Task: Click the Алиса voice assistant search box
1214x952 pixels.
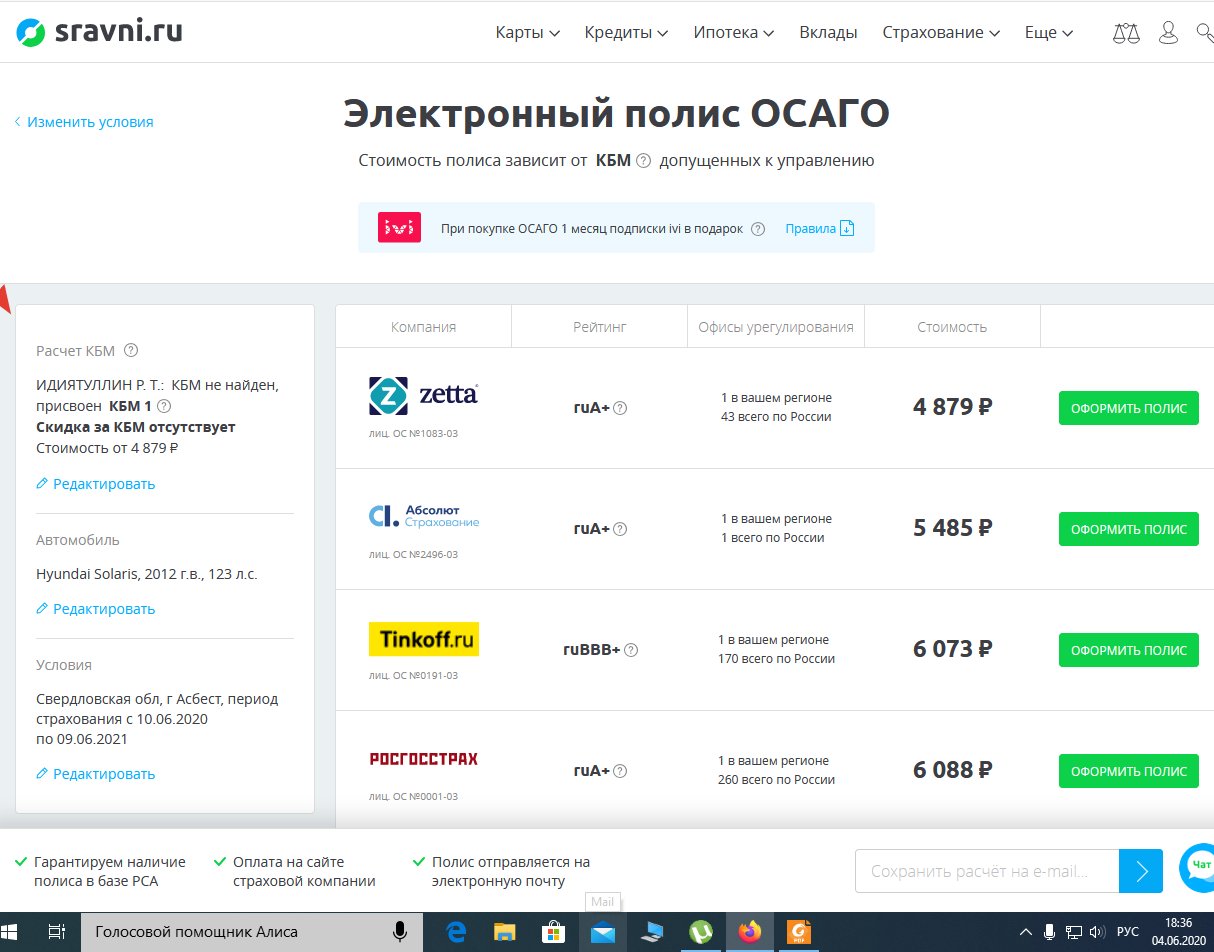Action: (x=250, y=932)
